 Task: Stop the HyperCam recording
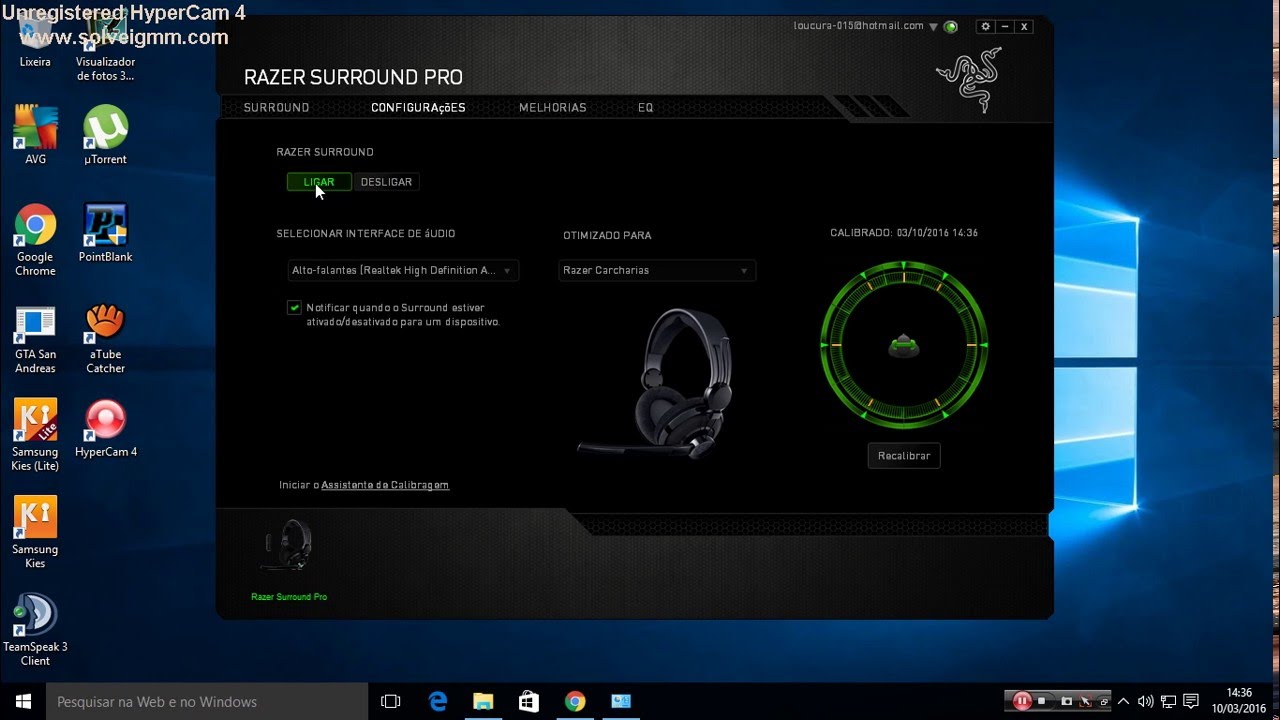pyautogui.click(x=1041, y=700)
